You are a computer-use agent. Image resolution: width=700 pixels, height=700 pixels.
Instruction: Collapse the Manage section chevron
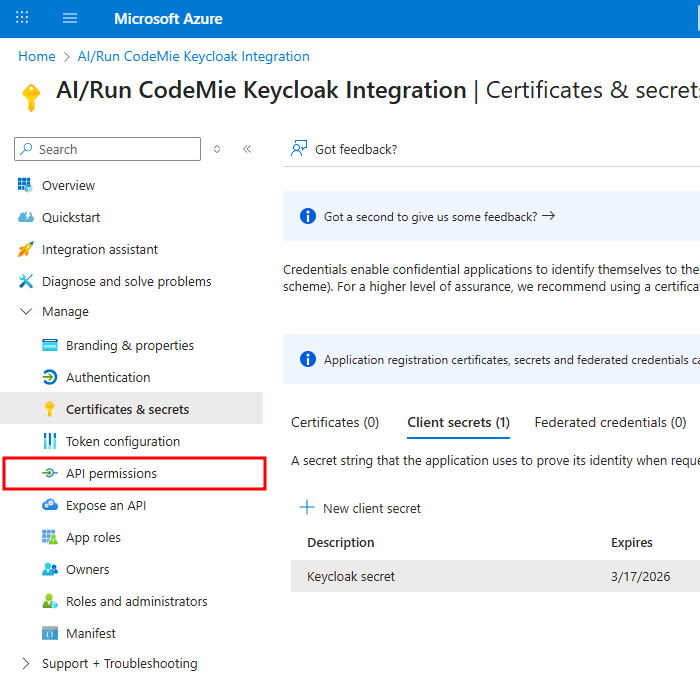[26, 311]
